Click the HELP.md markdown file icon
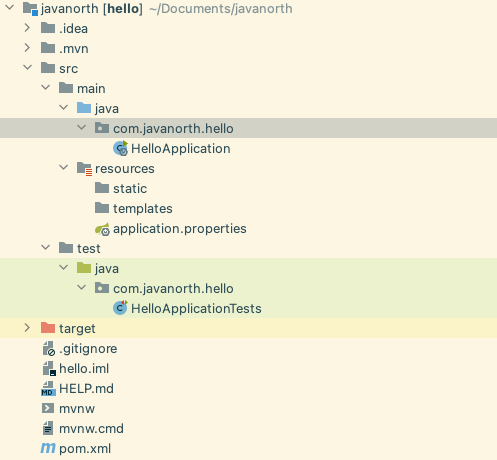 point(48,389)
